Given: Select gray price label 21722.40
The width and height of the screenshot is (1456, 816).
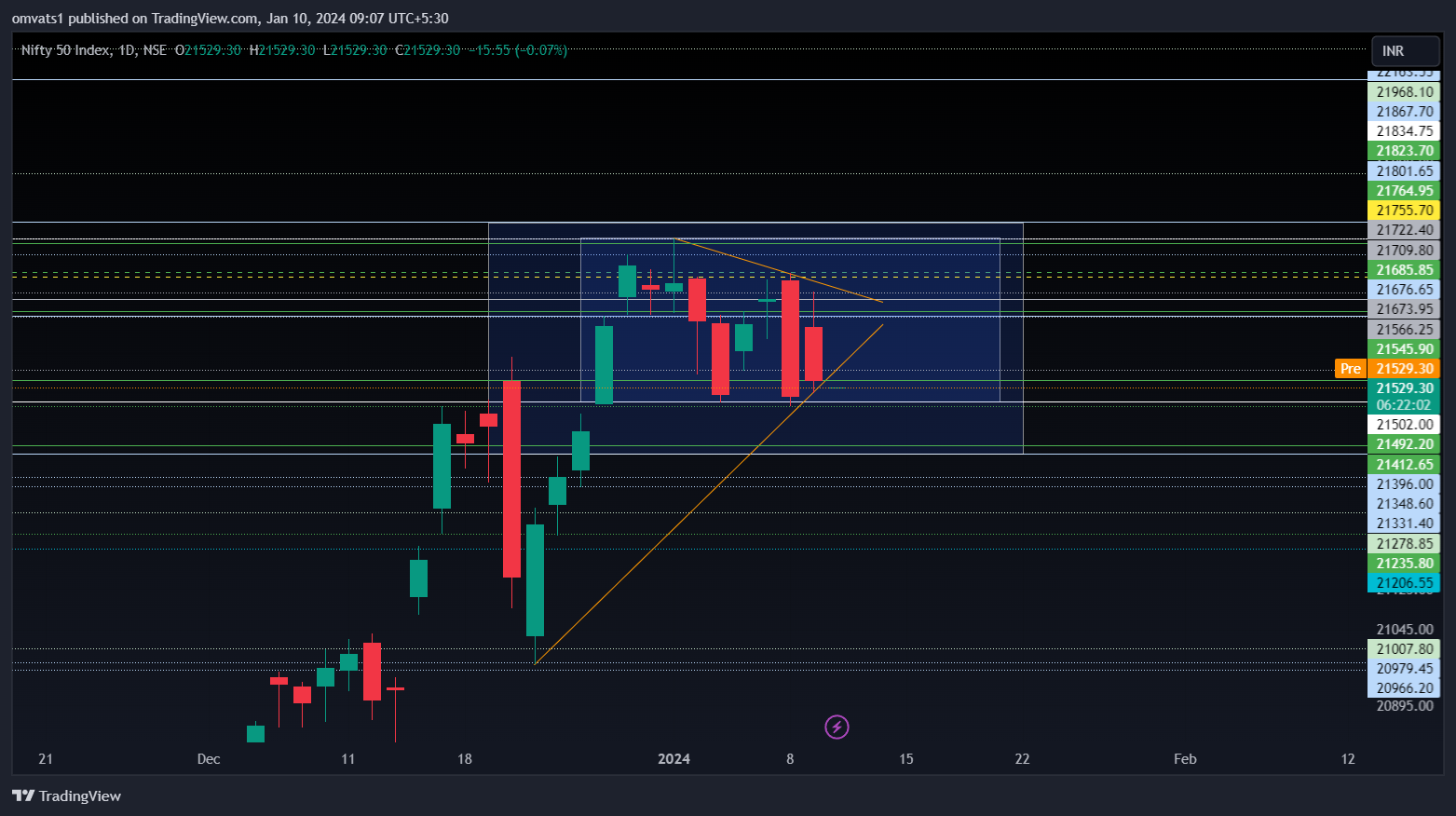Looking at the screenshot, I should 1404,230.
